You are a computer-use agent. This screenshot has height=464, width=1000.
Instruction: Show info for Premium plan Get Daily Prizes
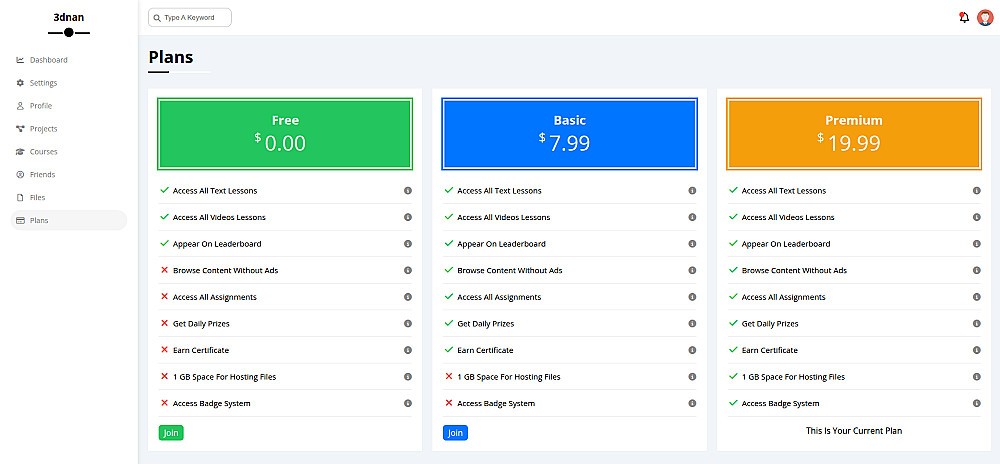(976, 323)
